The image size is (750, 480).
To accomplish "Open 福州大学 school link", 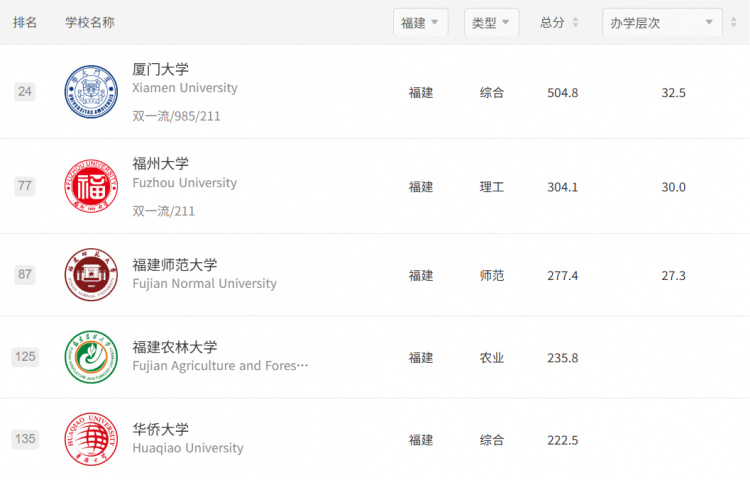I will 160,164.
